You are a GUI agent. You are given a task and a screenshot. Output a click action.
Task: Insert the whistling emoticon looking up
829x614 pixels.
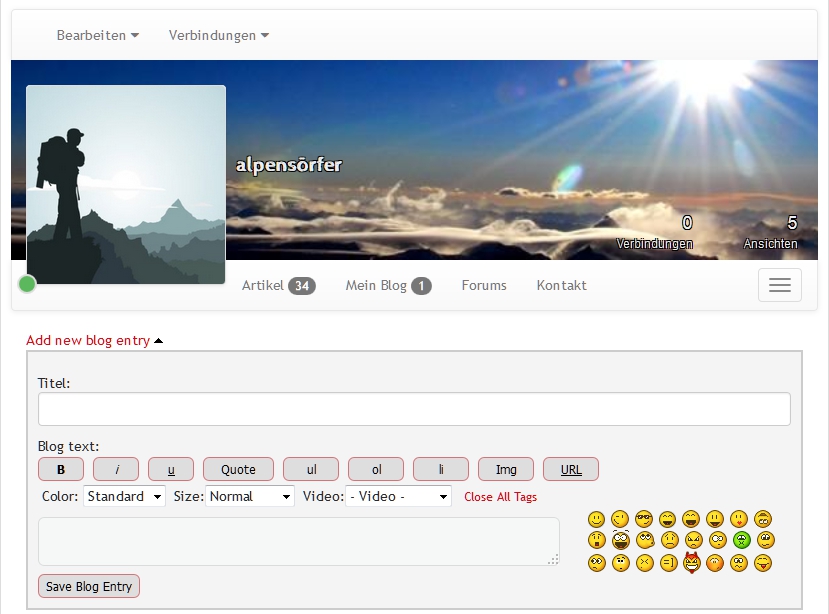(646, 540)
